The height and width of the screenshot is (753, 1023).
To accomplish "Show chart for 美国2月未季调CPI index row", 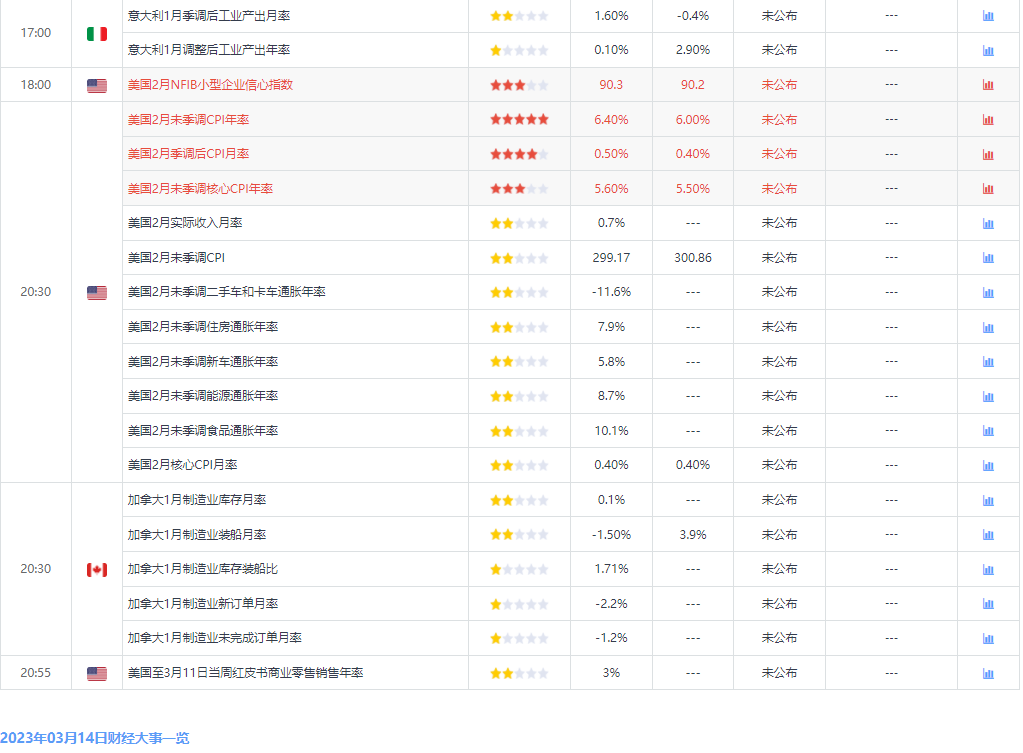I will 988,258.
